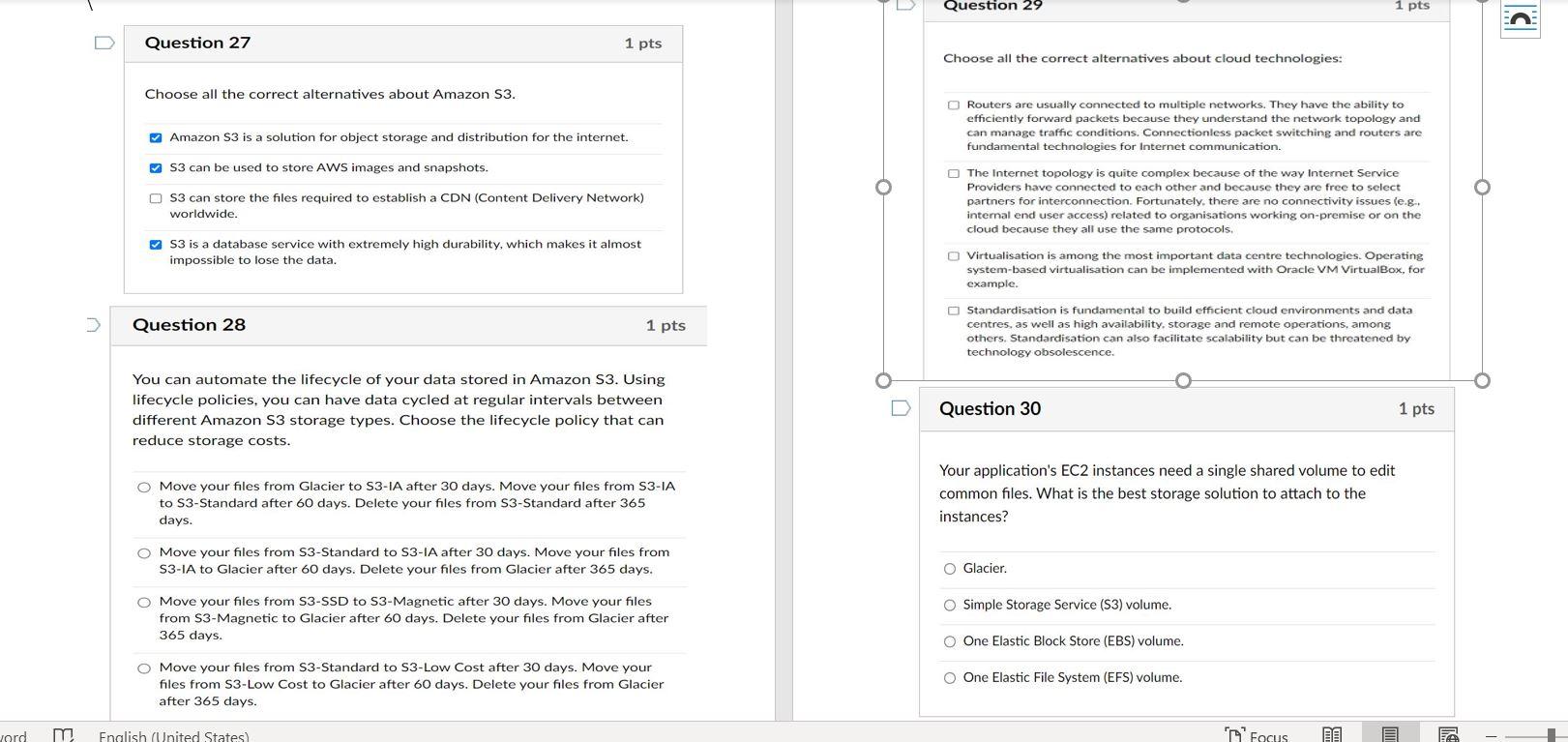Uncheck 'S3 is a database service' option
This screenshot has width=1568, height=742.
click(x=156, y=245)
